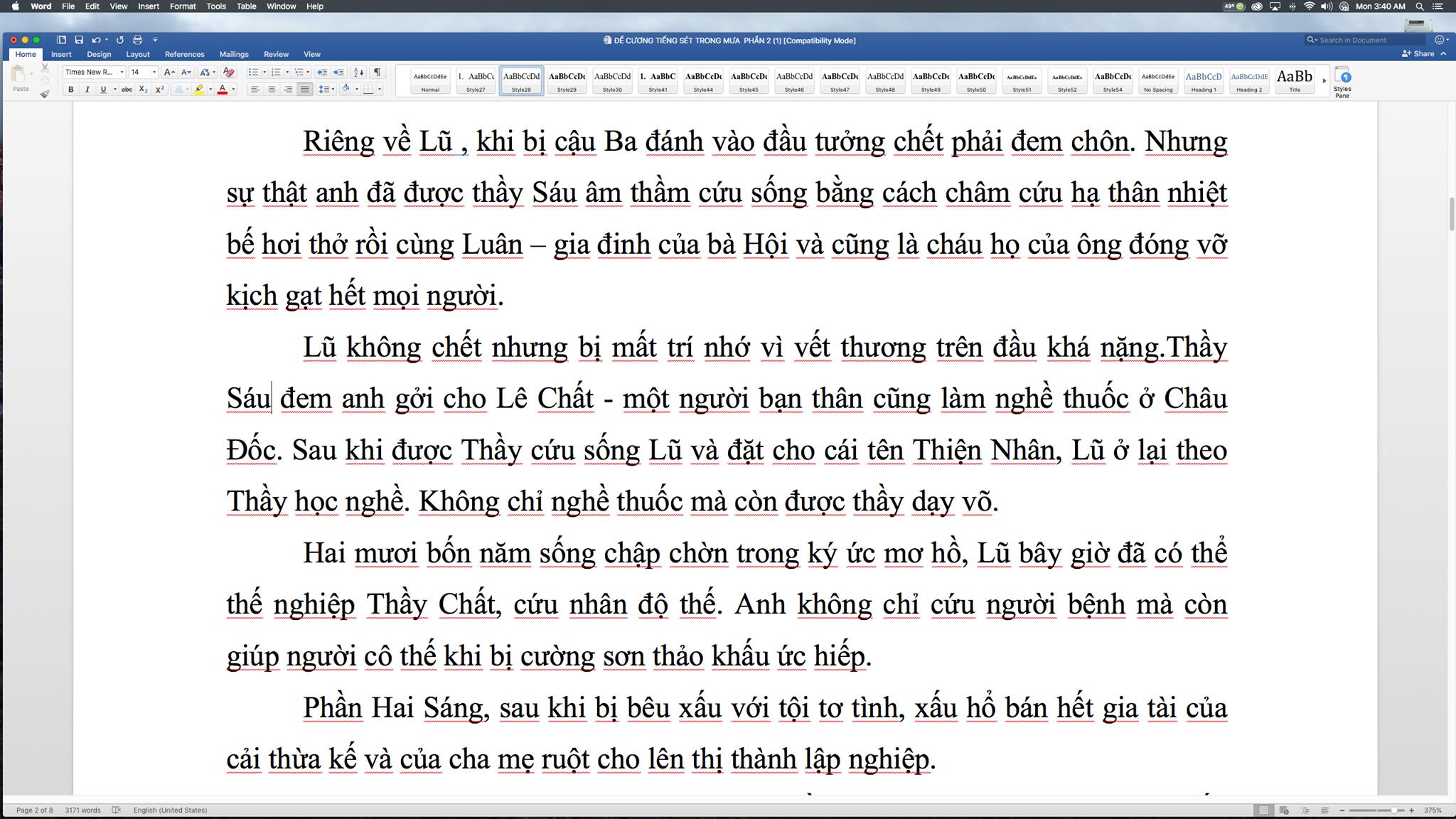The height and width of the screenshot is (819, 1456).
Task: Toggle subscript formatting
Action: click(143, 90)
